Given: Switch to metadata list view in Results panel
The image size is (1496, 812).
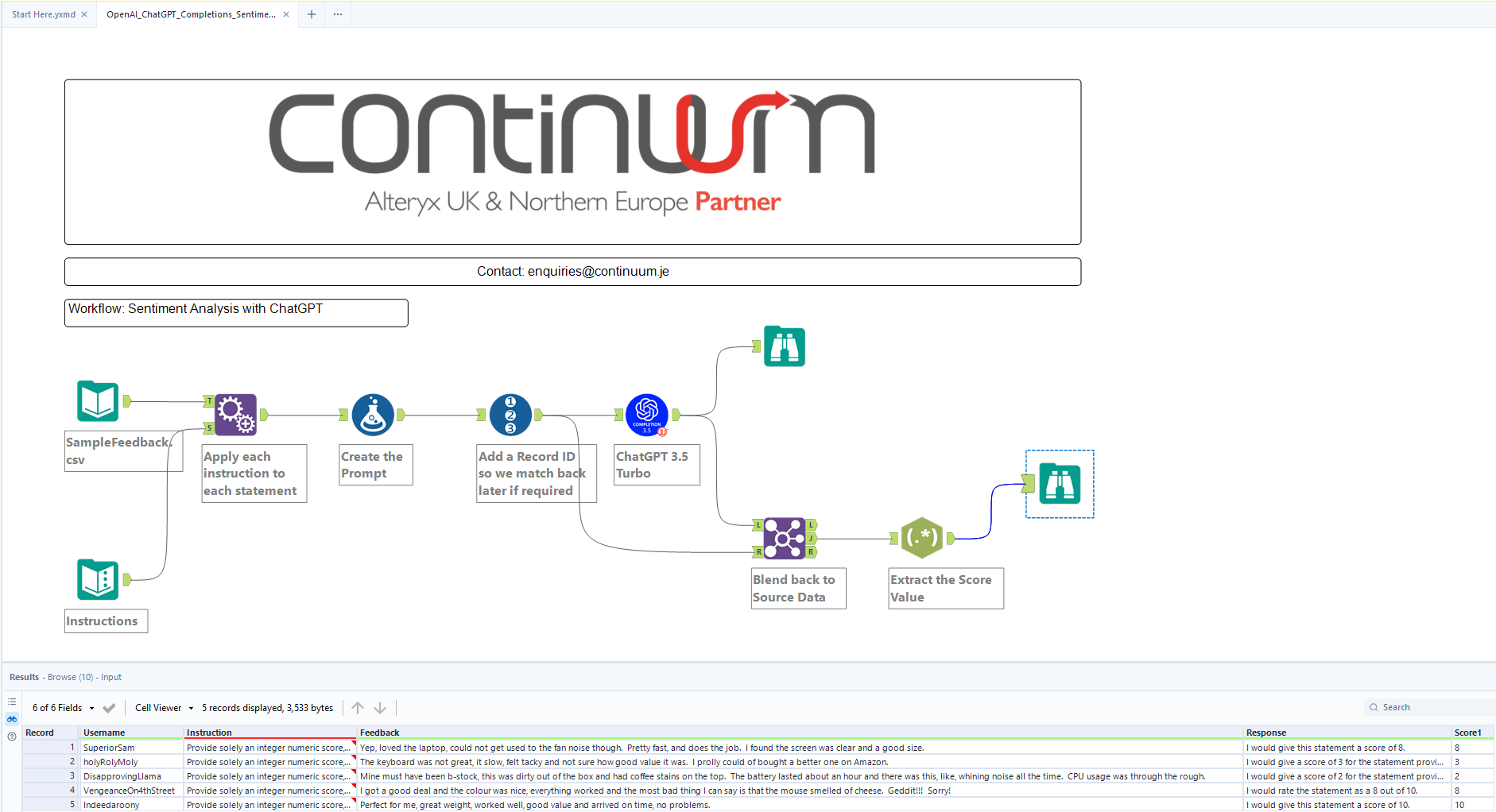Looking at the screenshot, I should click(12, 702).
